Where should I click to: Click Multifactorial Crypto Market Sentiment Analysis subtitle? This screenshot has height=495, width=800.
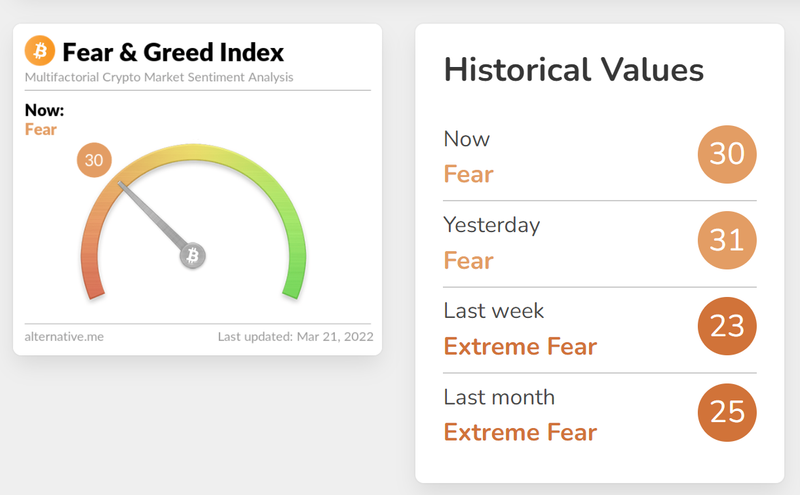[159, 78]
